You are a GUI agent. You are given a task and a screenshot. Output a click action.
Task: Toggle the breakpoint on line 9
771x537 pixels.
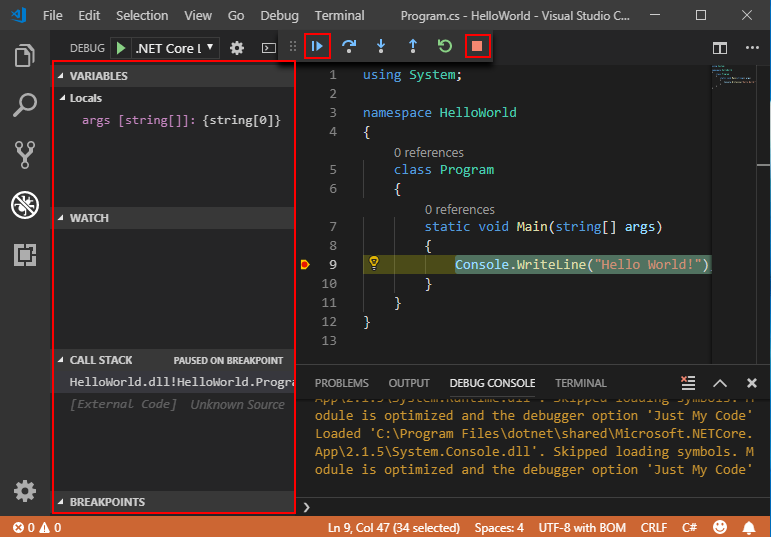(305, 264)
